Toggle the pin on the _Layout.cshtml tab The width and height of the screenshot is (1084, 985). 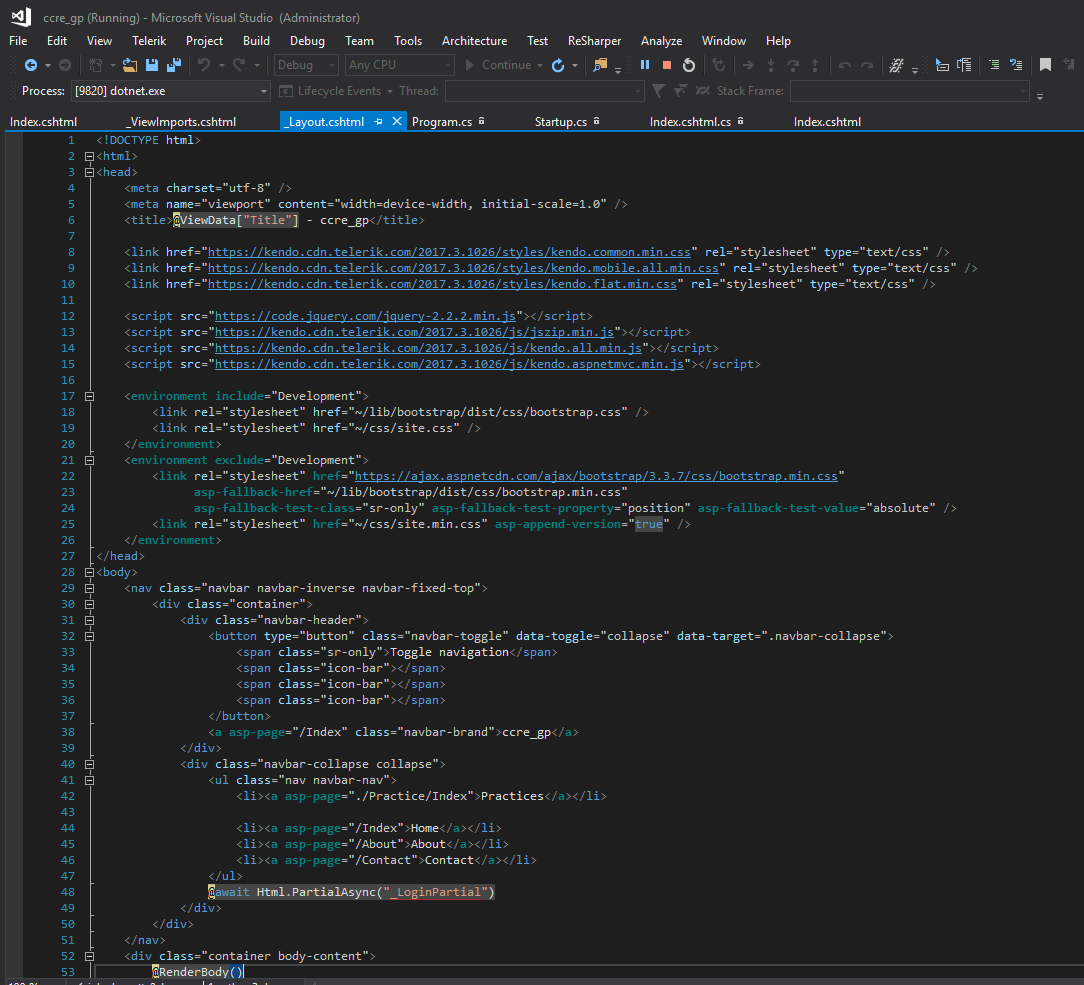[379, 121]
